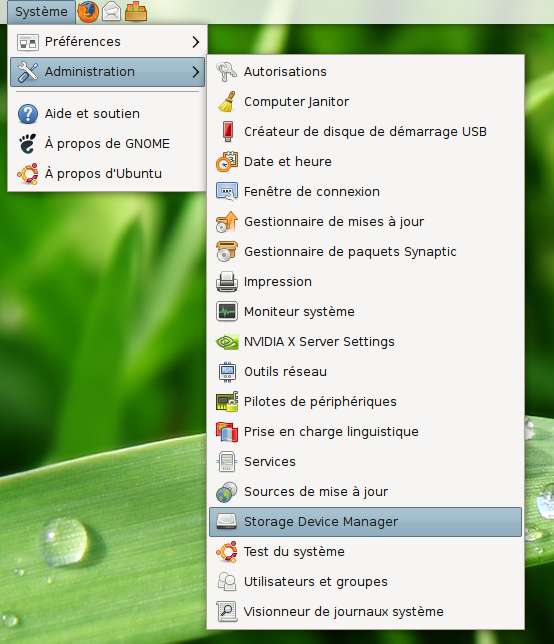Open Créateur de disque de démarrage USB
This screenshot has height=644, width=554.
(366, 132)
